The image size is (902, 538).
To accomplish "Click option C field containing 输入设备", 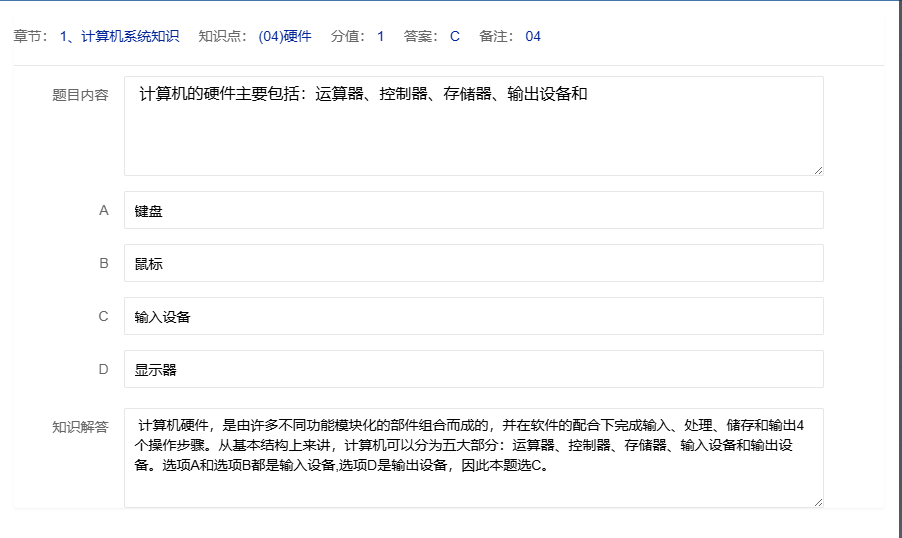I will coord(473,317).
